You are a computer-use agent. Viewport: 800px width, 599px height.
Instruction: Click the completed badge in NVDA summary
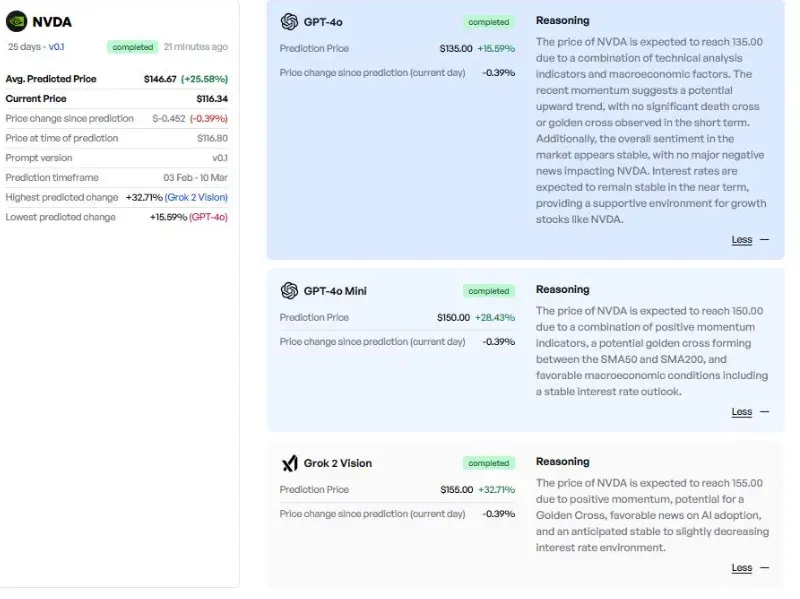tap(133, 47)
